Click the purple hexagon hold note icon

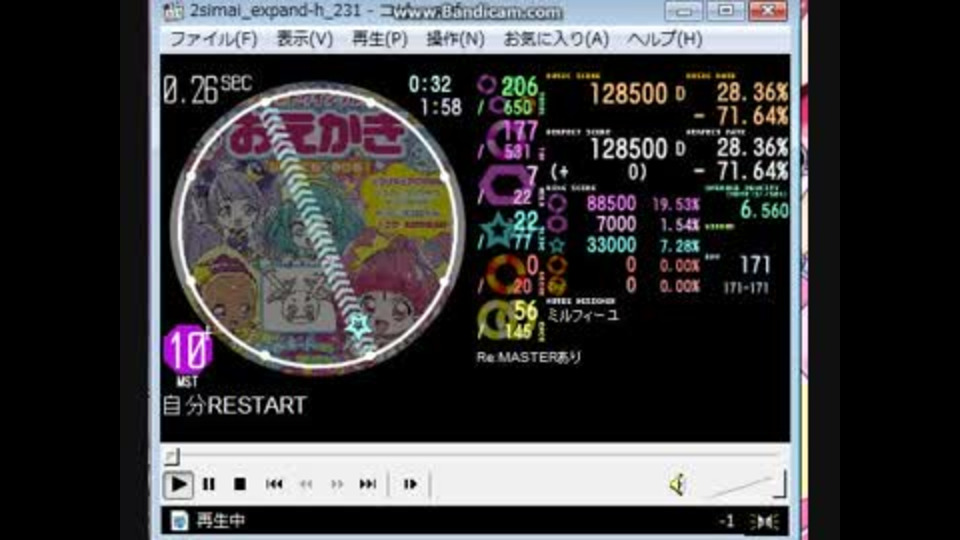(503, 186)
